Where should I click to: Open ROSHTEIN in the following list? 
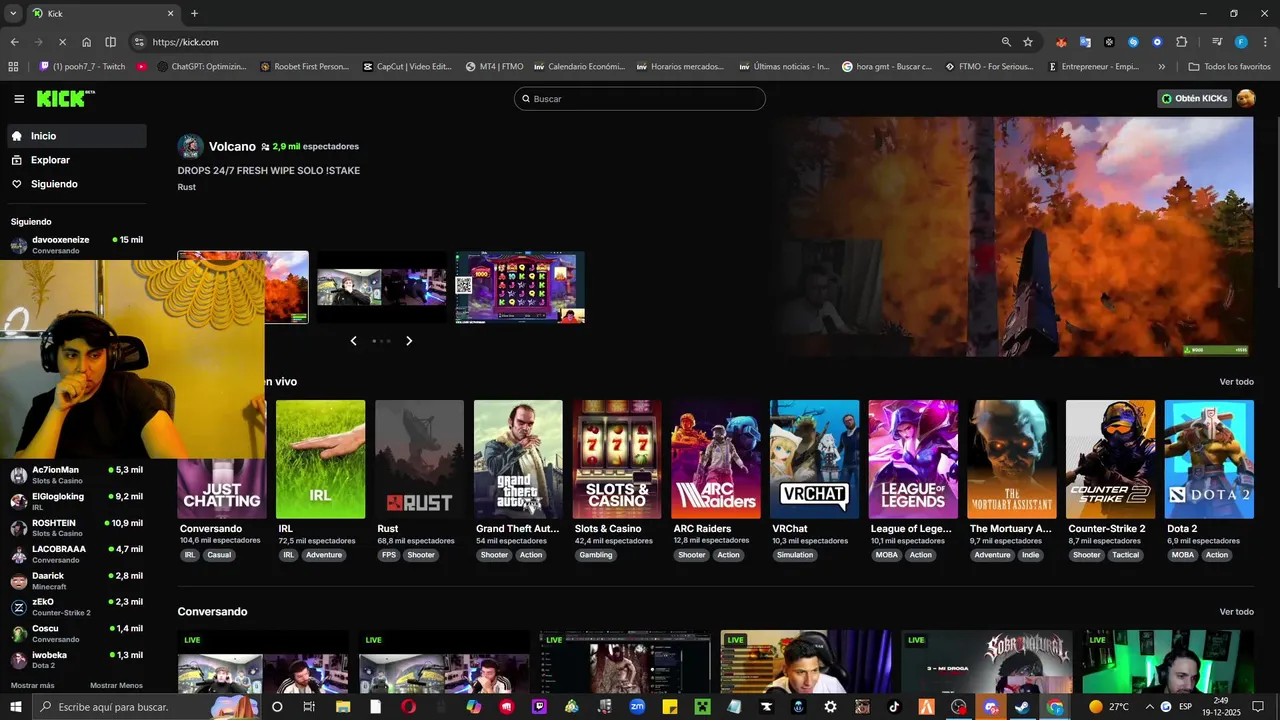point(76,528)
